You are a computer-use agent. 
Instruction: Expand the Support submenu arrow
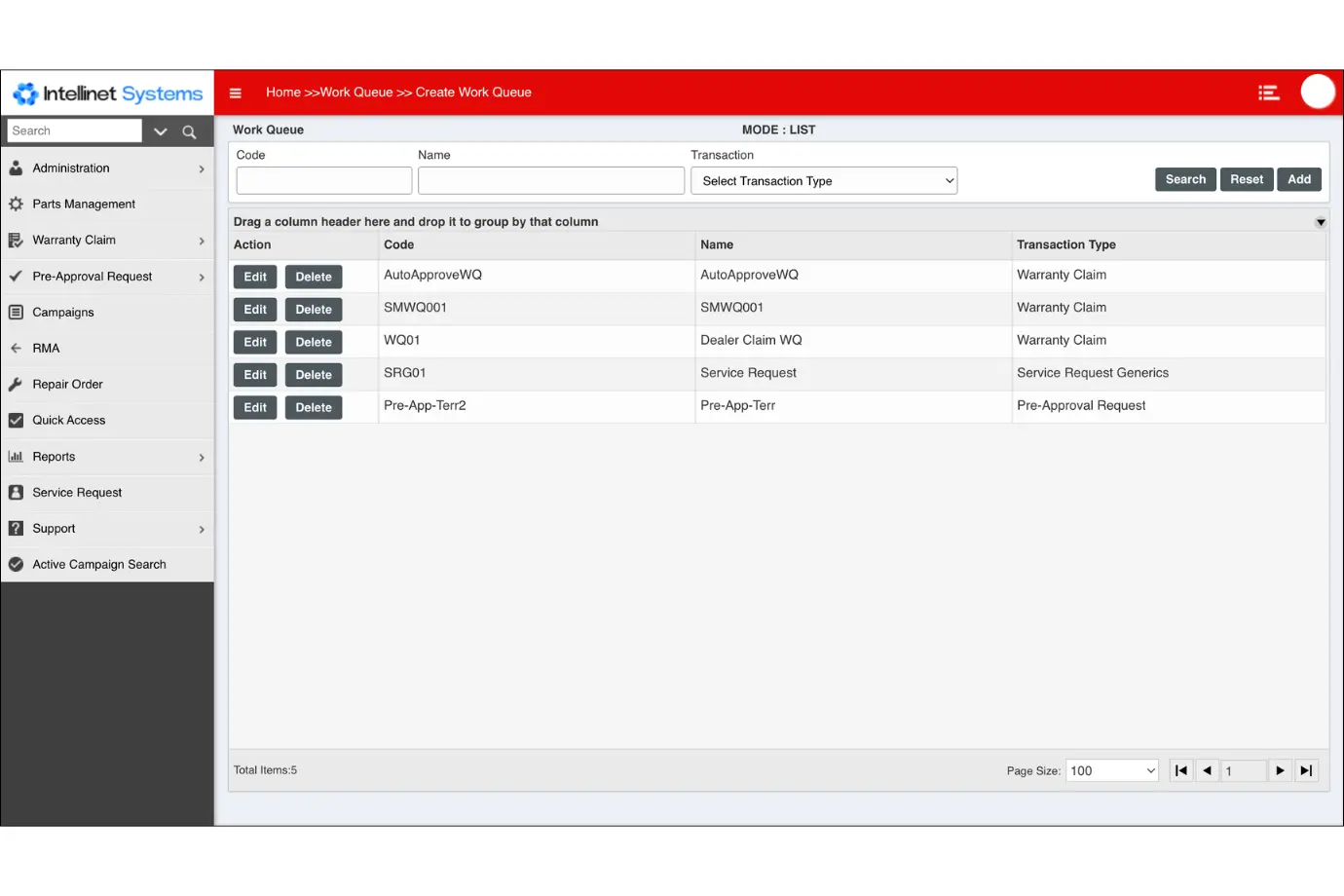(x=202, y=530)
